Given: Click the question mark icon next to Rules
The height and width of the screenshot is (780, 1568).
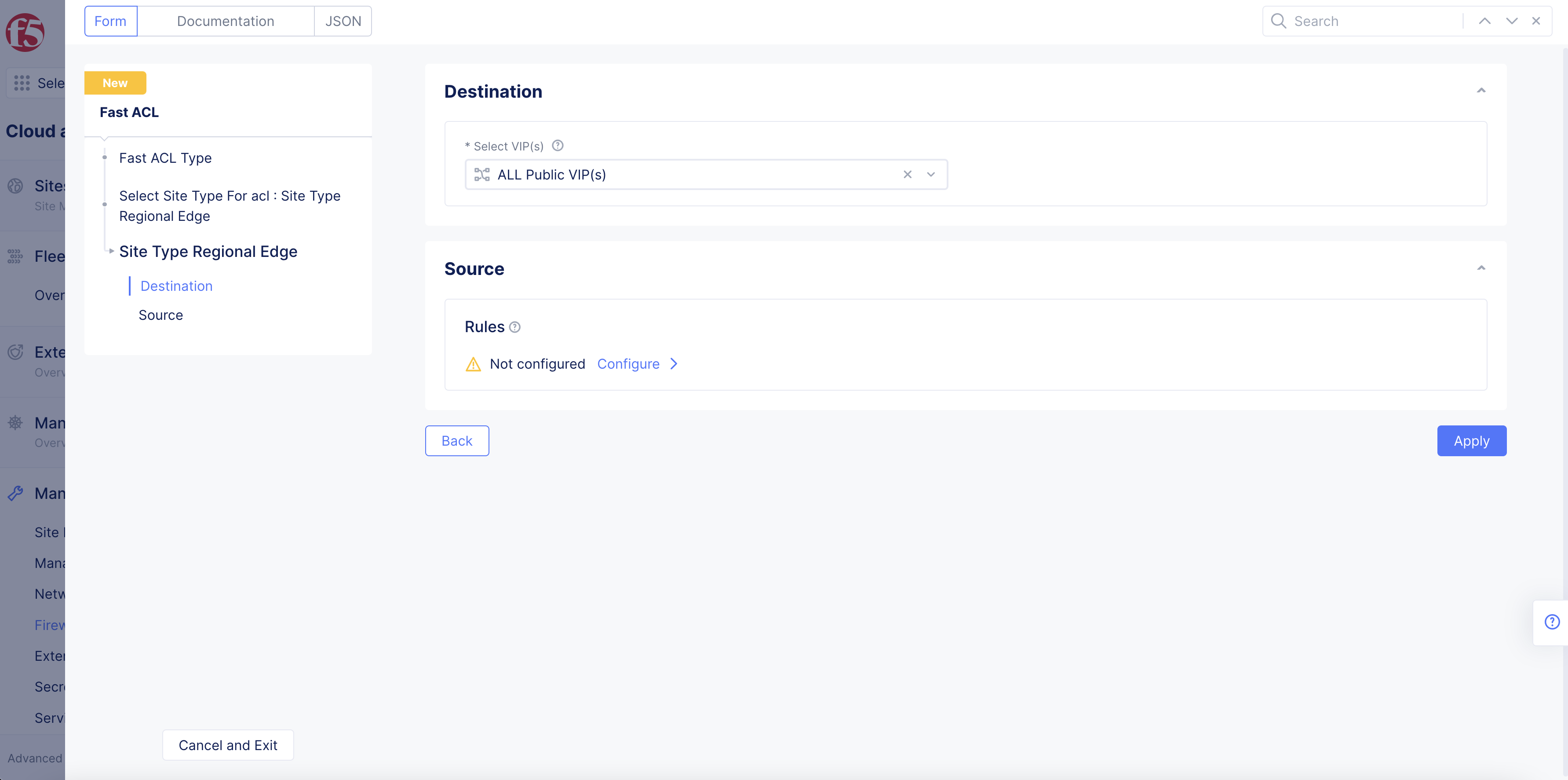Looking at the screenshot, I should click(x=514, y=327).
